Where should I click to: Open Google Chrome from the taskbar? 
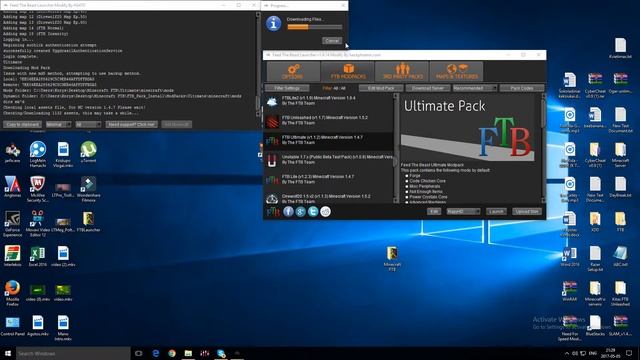[x=172, y=353]
